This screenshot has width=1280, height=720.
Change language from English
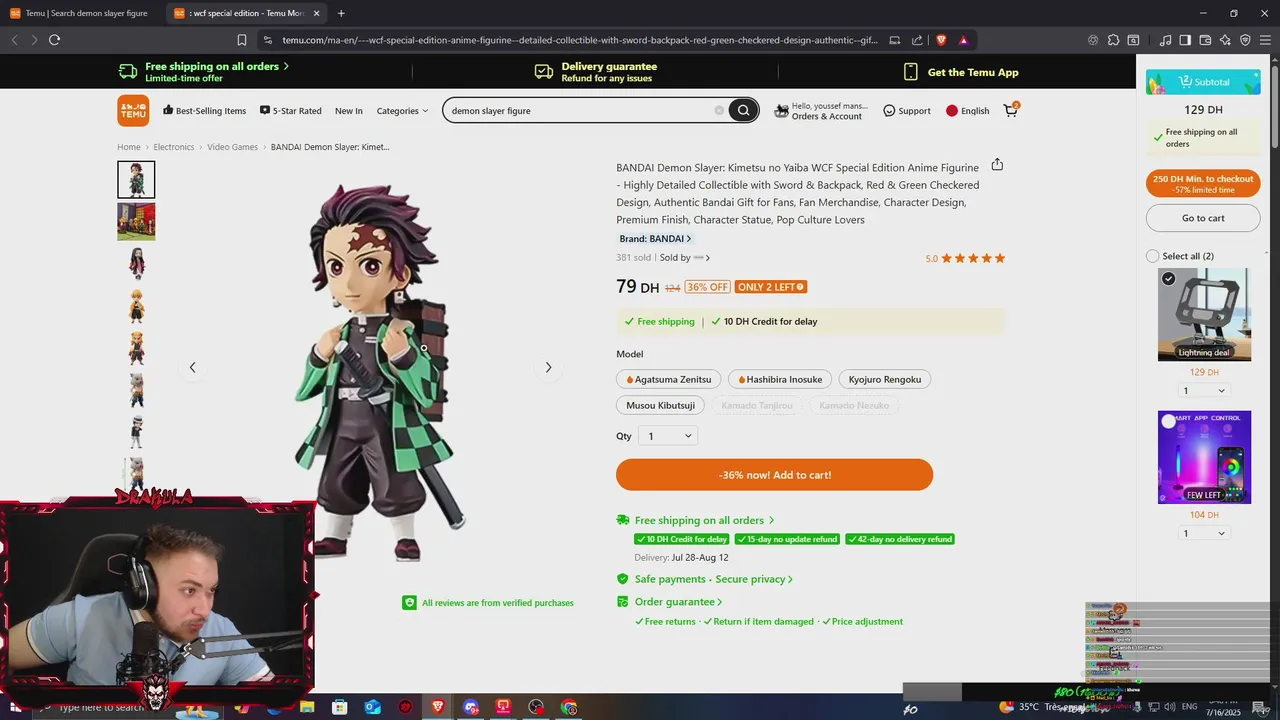pos(967,111)
